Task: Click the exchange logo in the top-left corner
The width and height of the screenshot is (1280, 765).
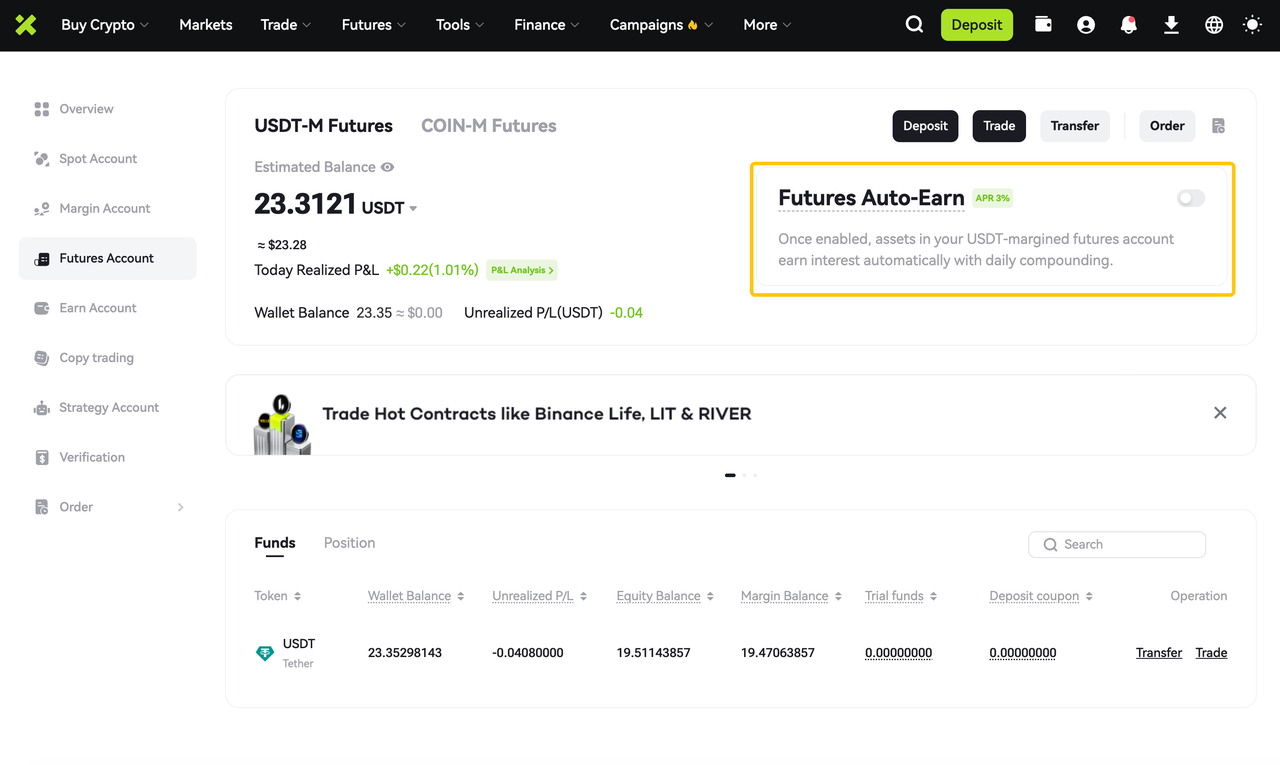Action: click(26, 25)
